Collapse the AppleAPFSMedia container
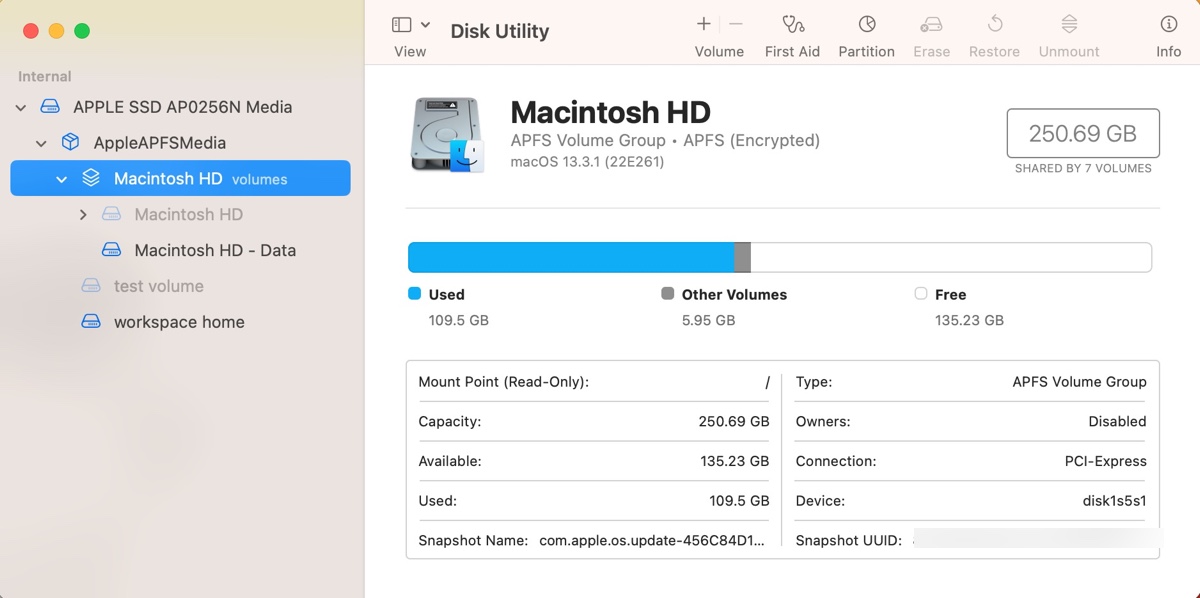The height and width of the screenshot is (598, 1200). (41, 143)
